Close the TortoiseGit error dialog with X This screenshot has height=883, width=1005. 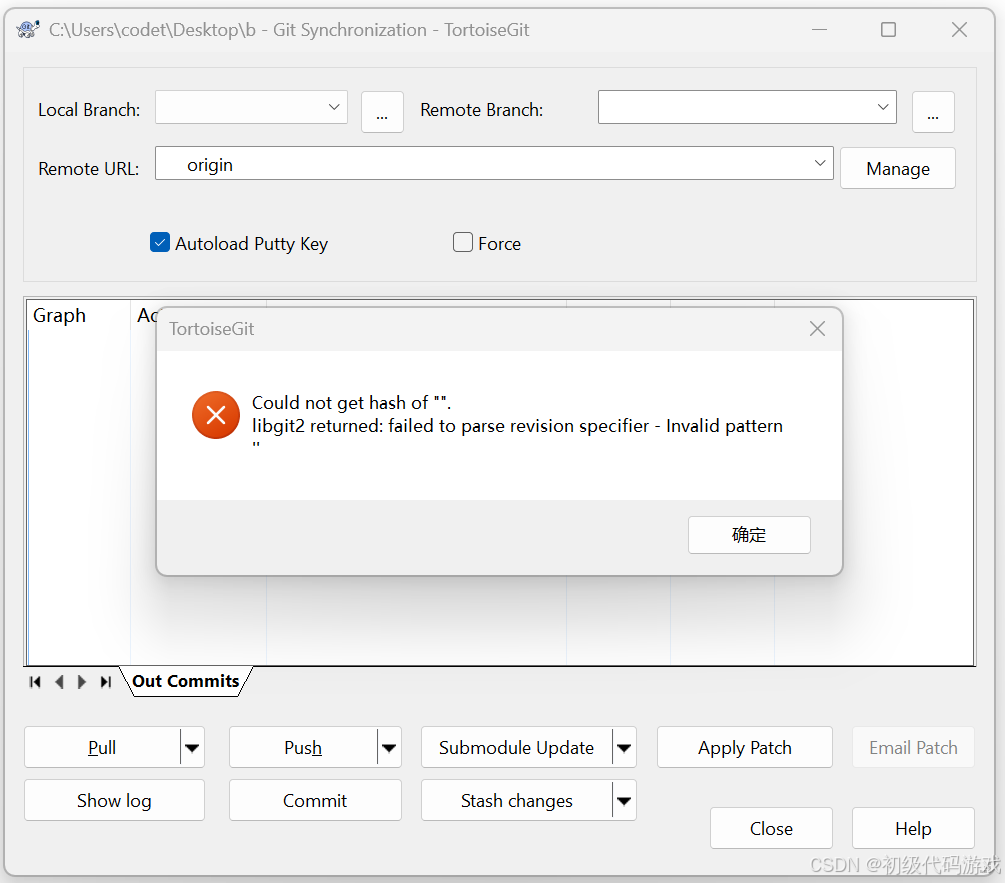(817, 329)
